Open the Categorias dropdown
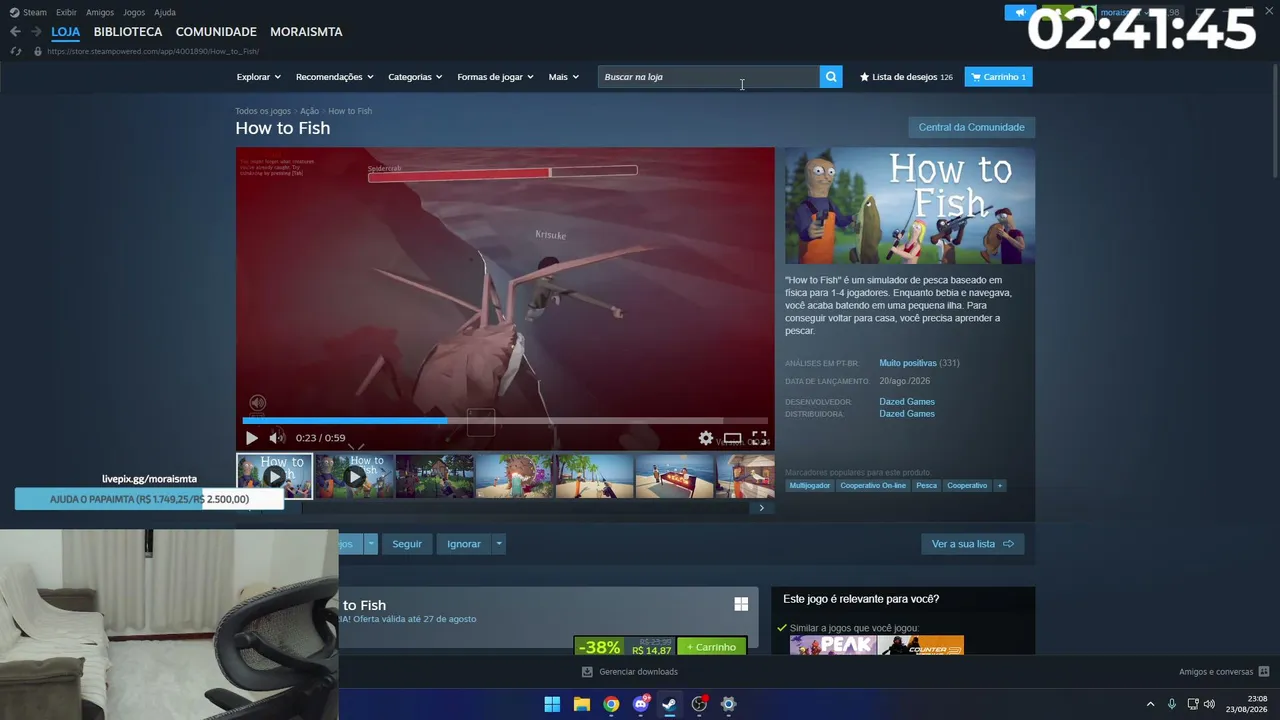The width and height of the screenshot is (1280, 720). tap(415, 77)
